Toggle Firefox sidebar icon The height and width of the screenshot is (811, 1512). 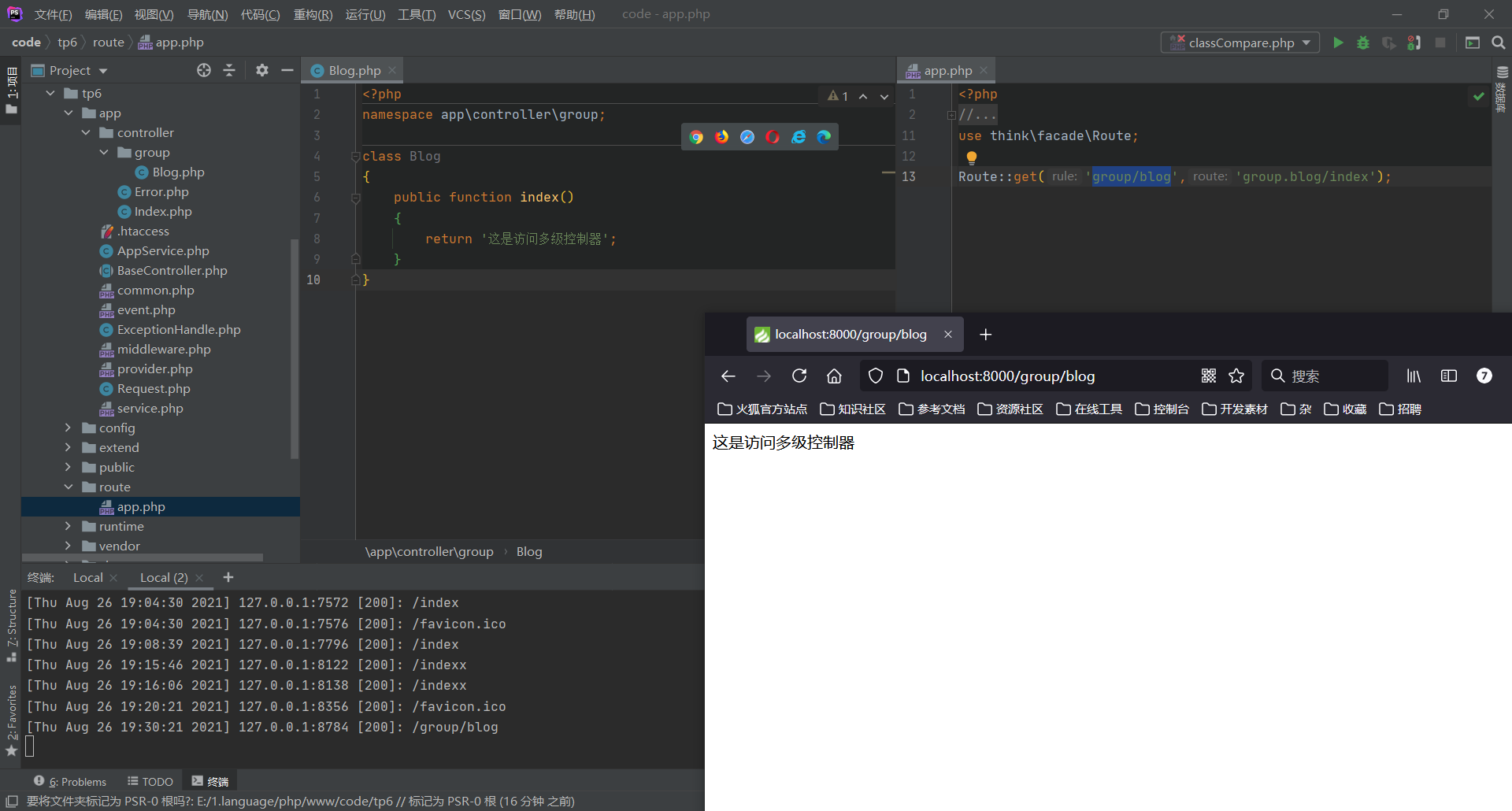point(1449,376)
